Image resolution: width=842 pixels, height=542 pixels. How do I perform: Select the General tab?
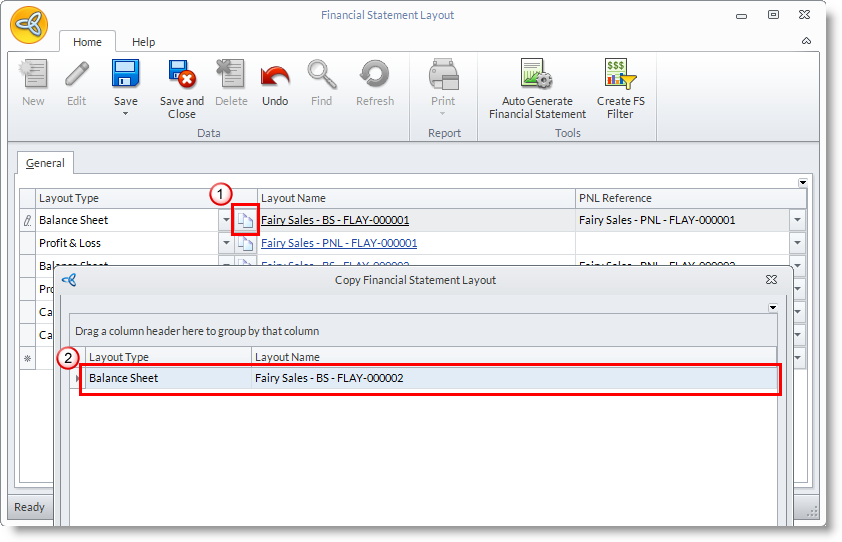coord(45,163)
